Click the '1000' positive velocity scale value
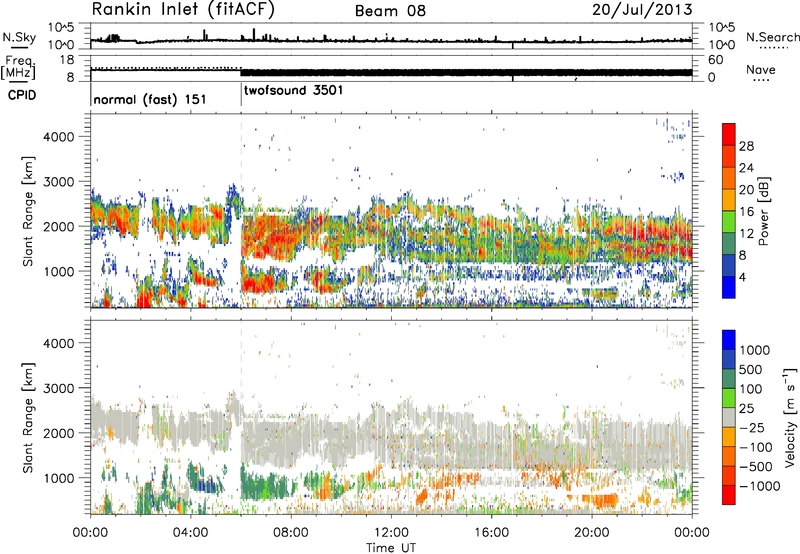800x554 pixels. 754,350
